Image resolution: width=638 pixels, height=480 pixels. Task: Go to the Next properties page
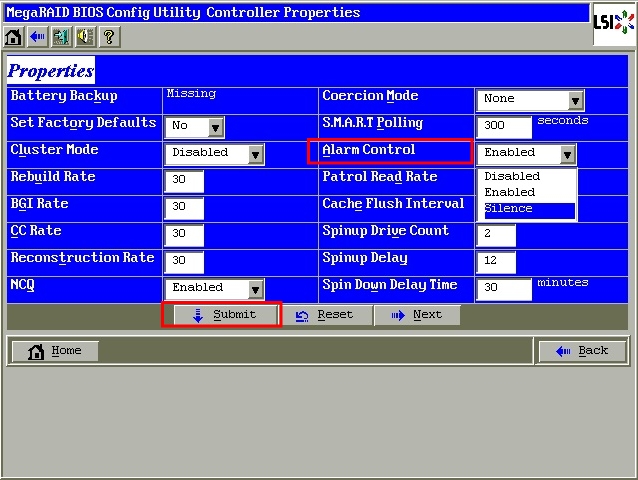tap(417, 315)
